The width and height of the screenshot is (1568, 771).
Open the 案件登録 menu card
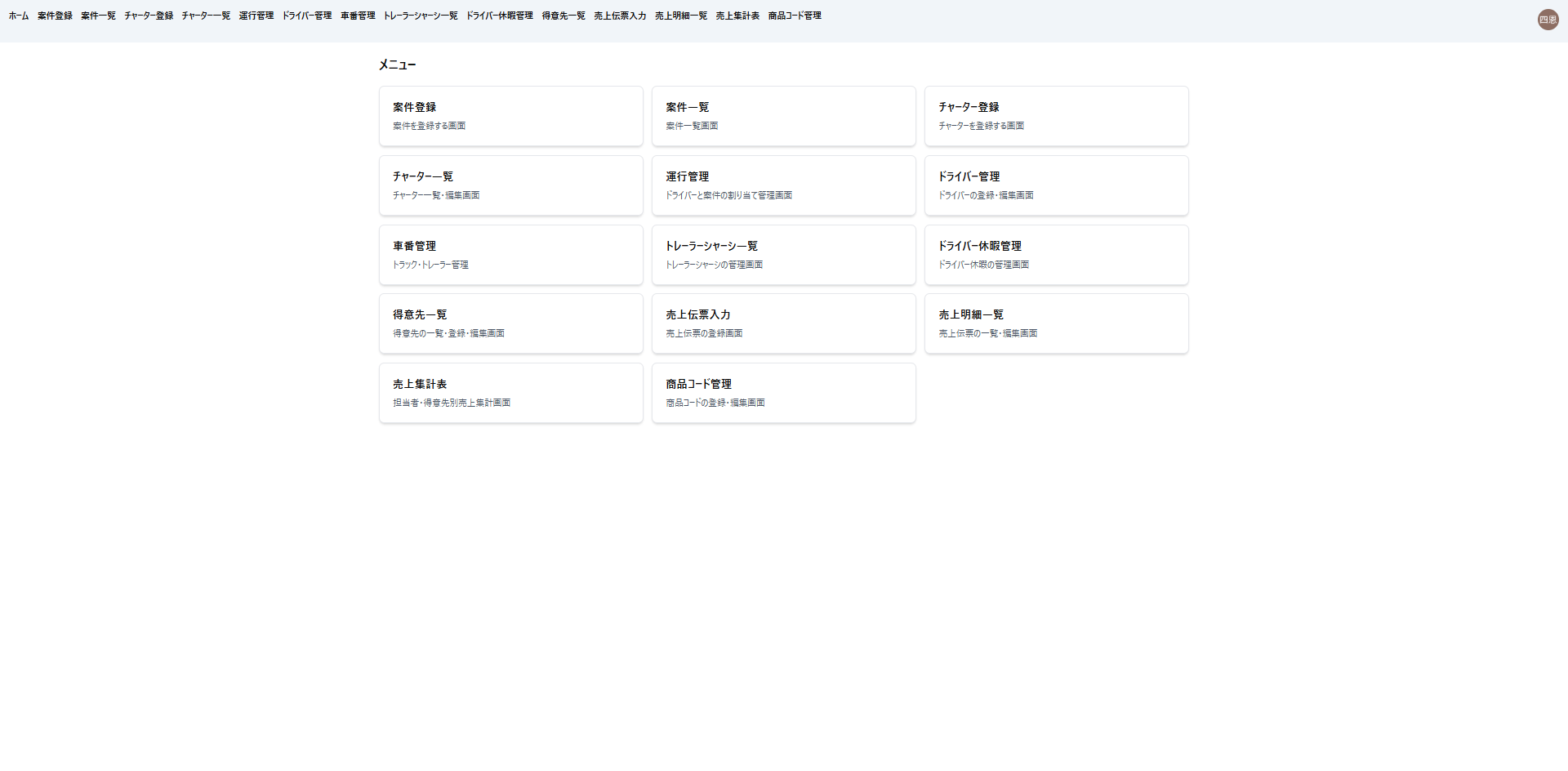tap(510, 116)
